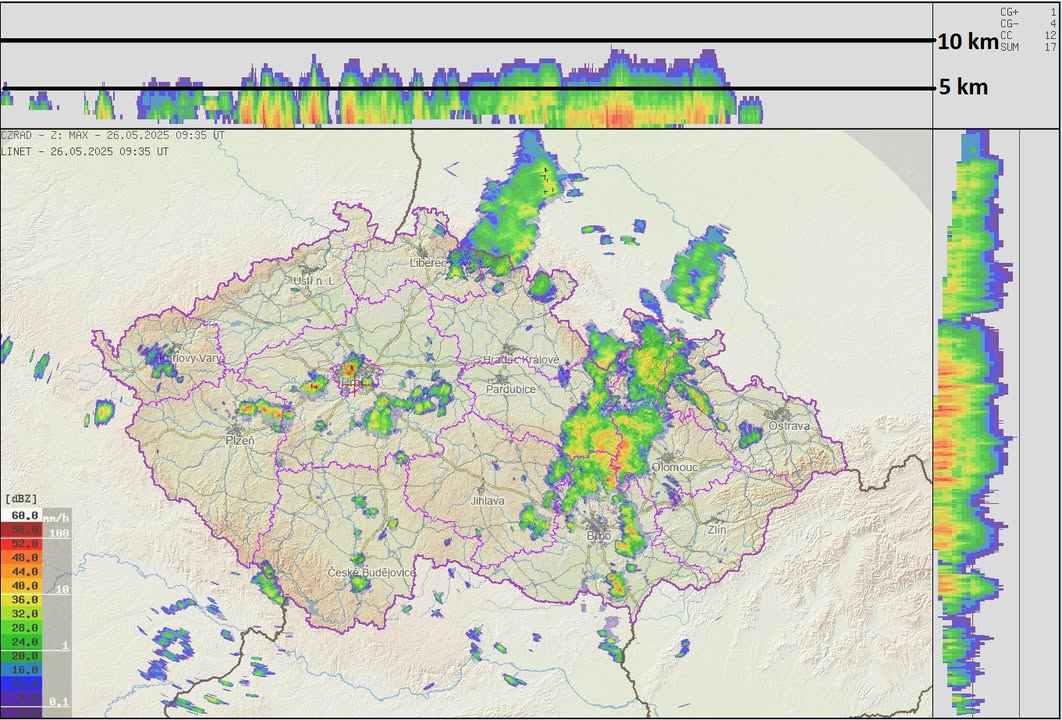Click the mm/h rain rate label
1062x720 pixels.
coord(56,518)
